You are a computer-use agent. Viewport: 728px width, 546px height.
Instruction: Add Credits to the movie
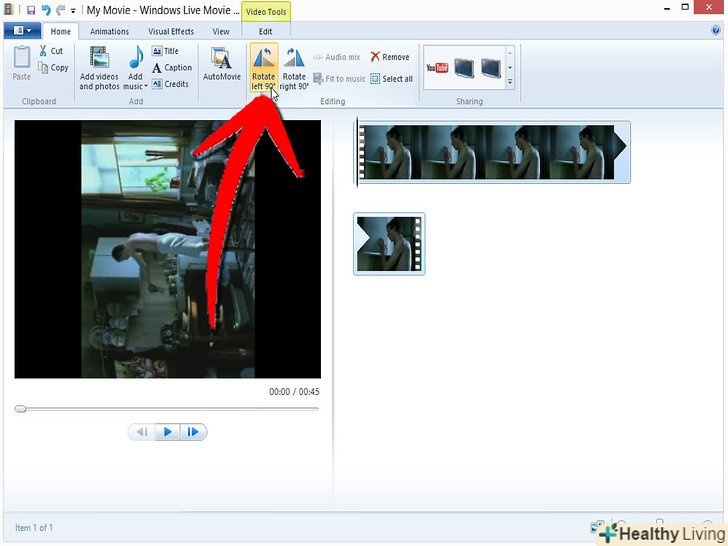click(170, 84)
